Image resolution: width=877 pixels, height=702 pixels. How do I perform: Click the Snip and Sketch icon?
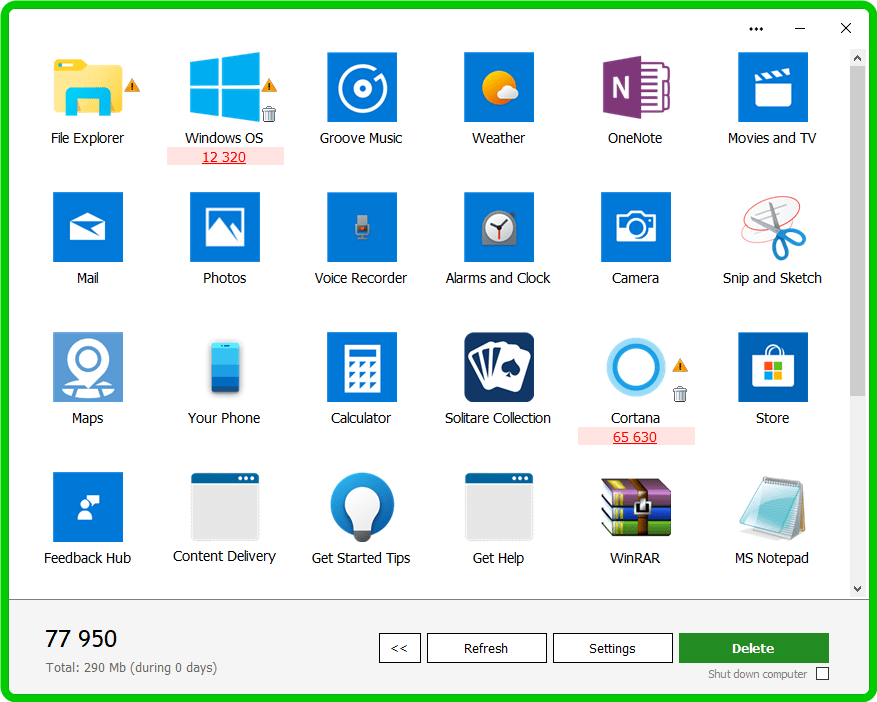point(774,228)
